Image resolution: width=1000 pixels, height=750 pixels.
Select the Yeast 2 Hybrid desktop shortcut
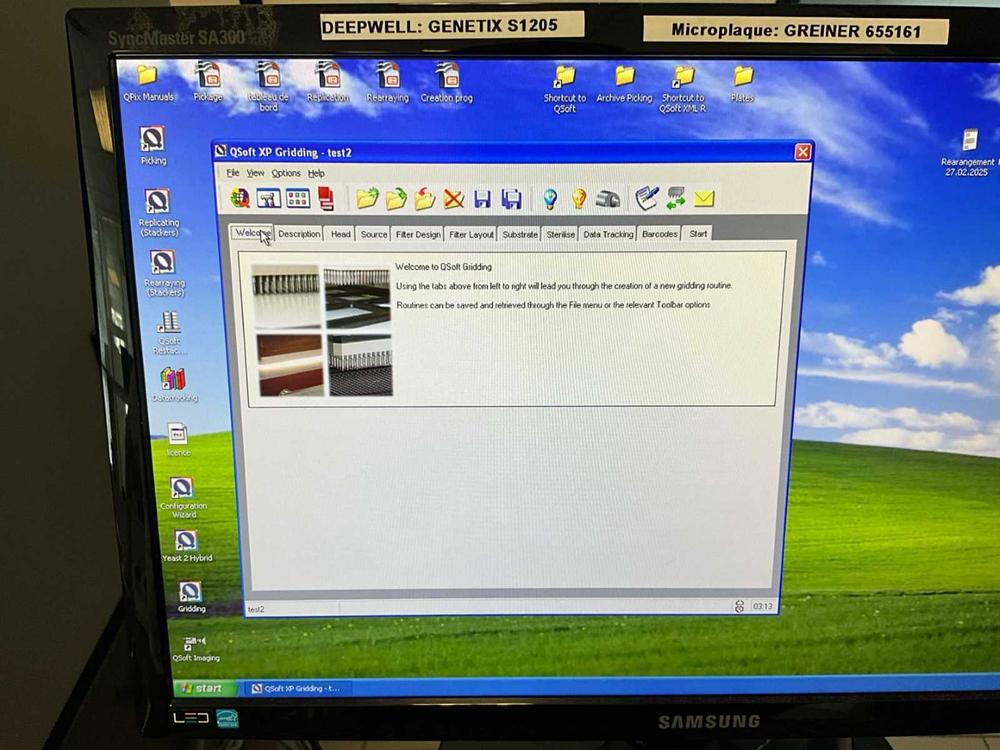186,547
